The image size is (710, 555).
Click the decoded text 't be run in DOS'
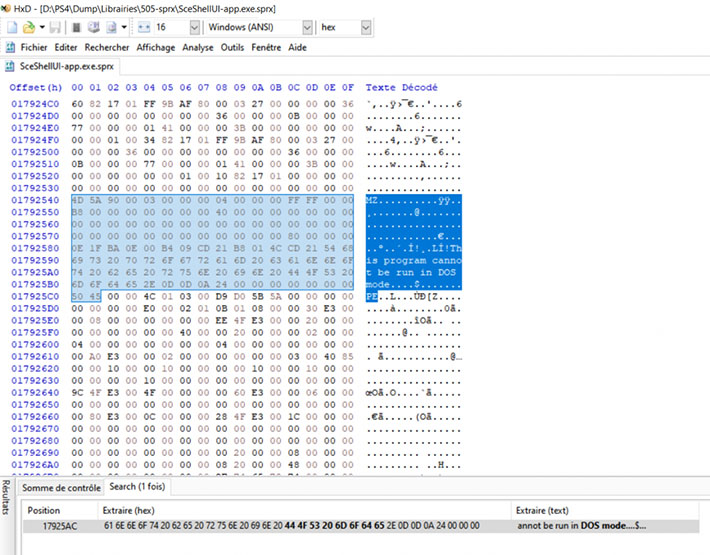(x=411, y=273)
